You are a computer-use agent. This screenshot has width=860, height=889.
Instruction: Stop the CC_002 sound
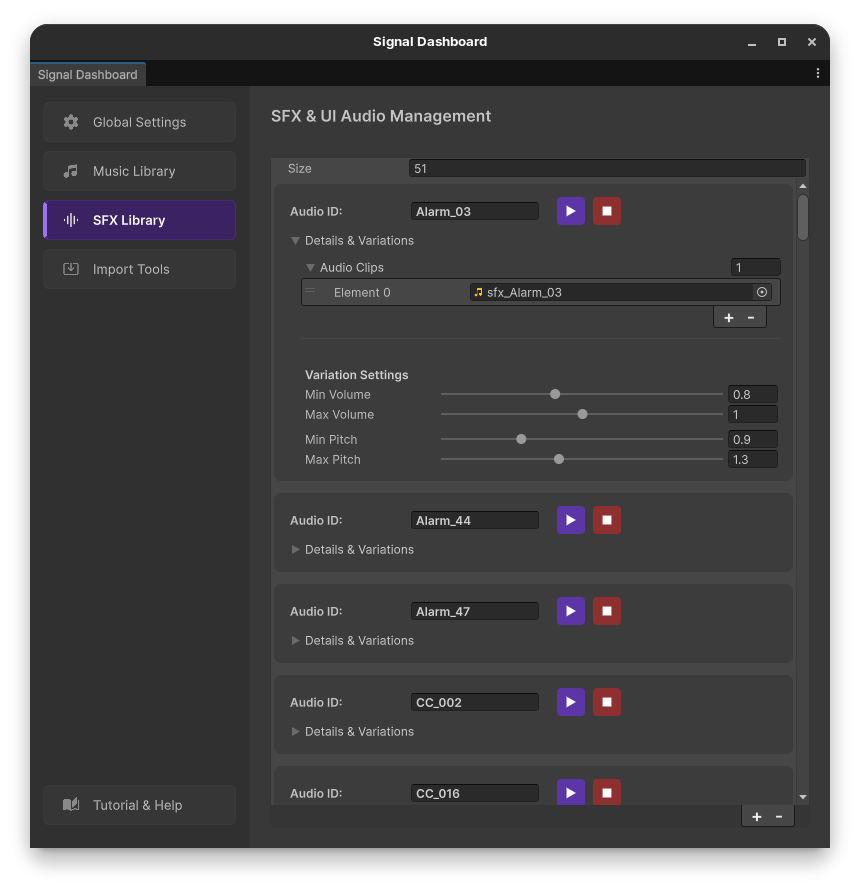pyautogui.click(x=607, y=702)
